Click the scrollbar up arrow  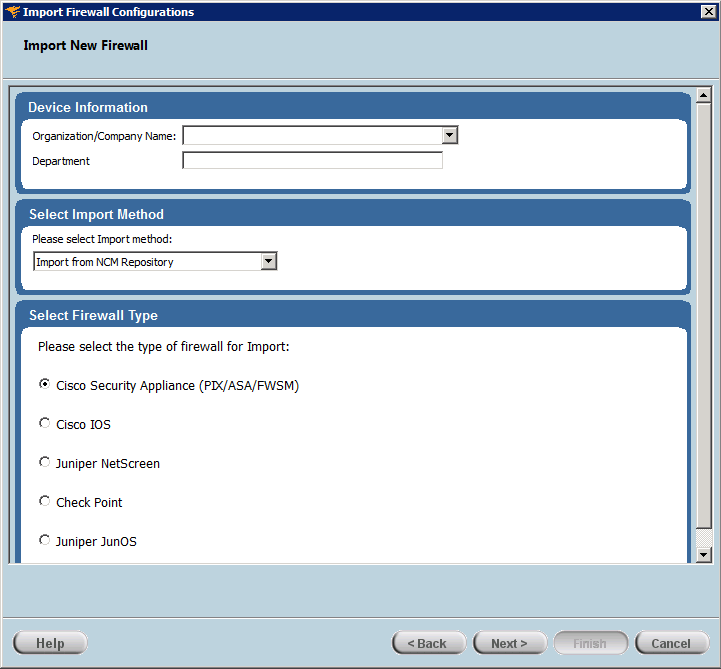point(704,95)
